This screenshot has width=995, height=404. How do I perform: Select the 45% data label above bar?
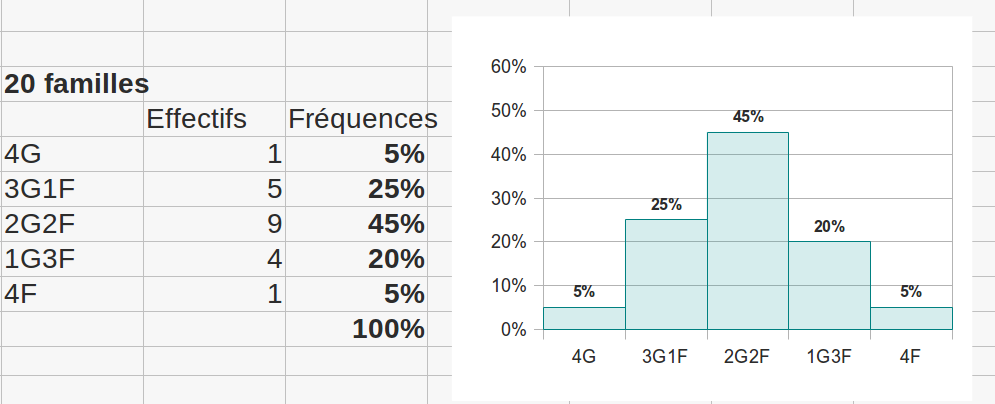click(748, 117)
